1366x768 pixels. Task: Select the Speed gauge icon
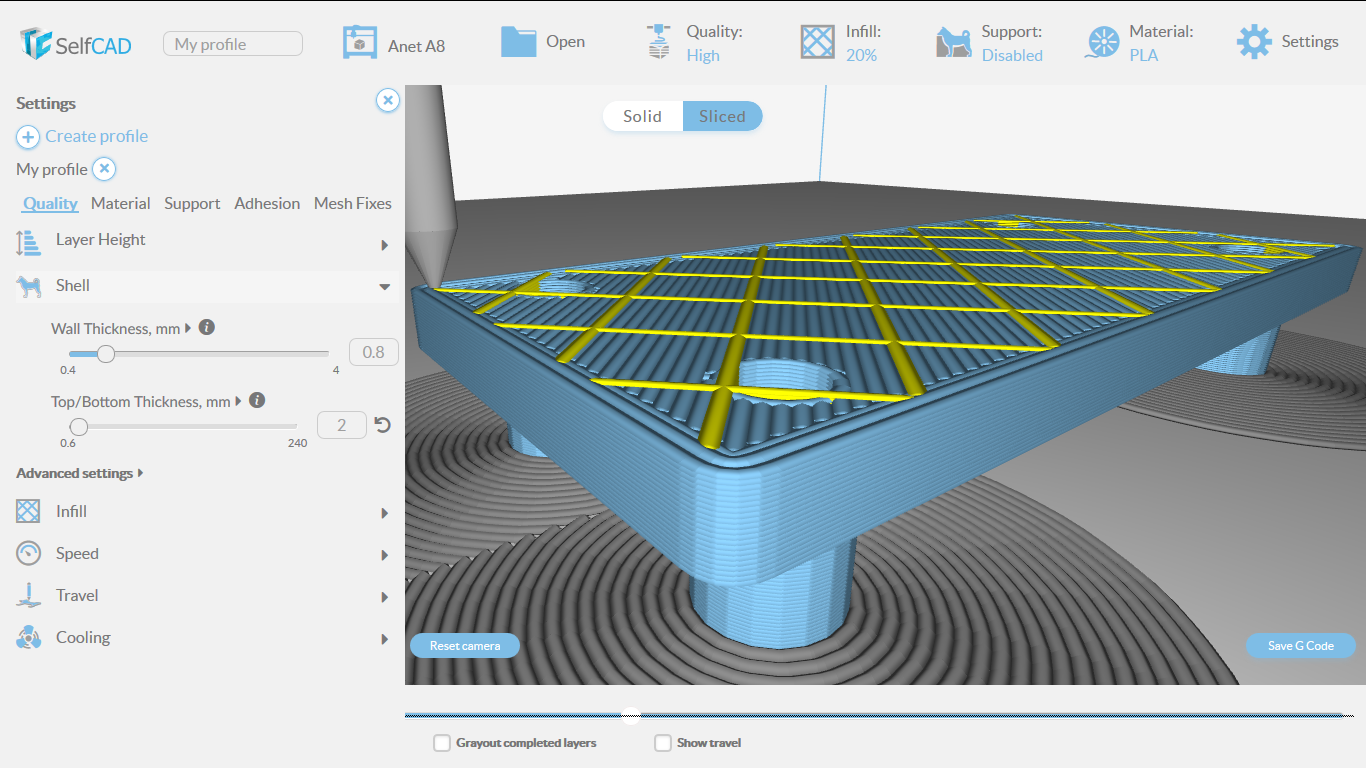pos(27,554)
